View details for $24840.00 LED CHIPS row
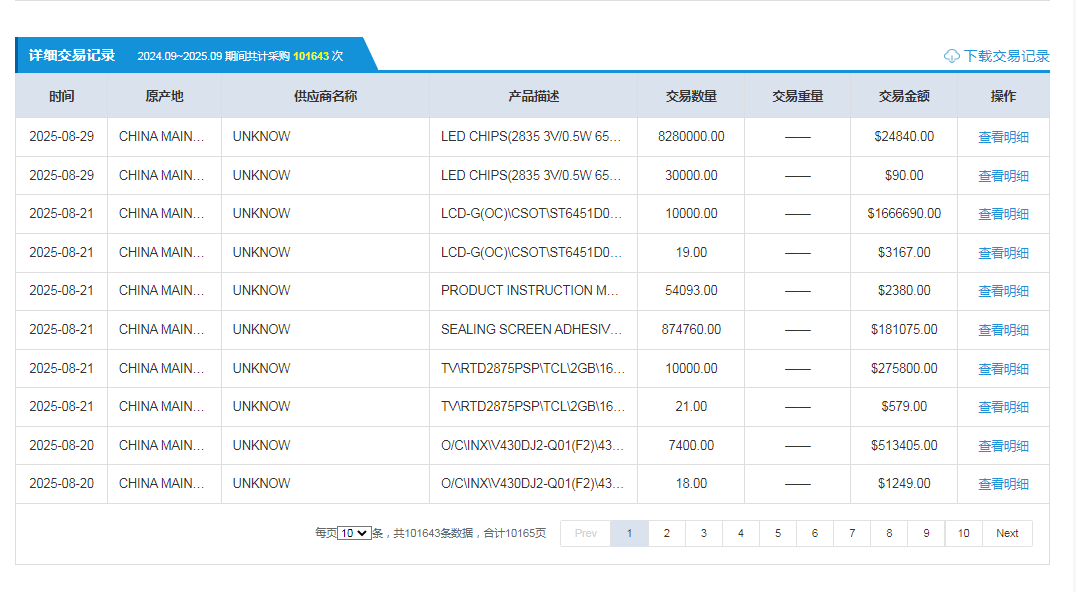The height and width of the screenshot is (592, 1076). pos(1003,138)
